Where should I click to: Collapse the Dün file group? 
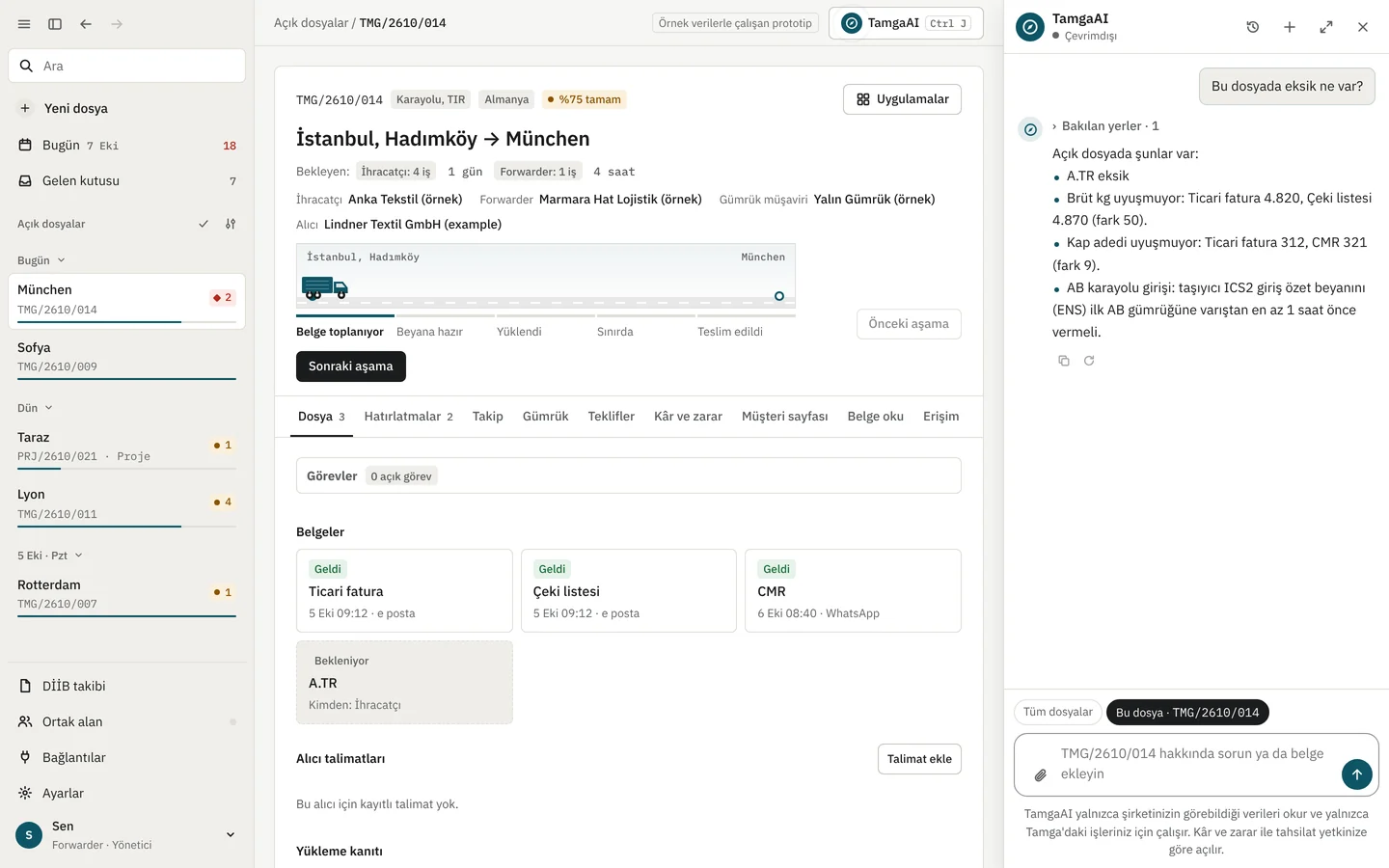(35, 408)
